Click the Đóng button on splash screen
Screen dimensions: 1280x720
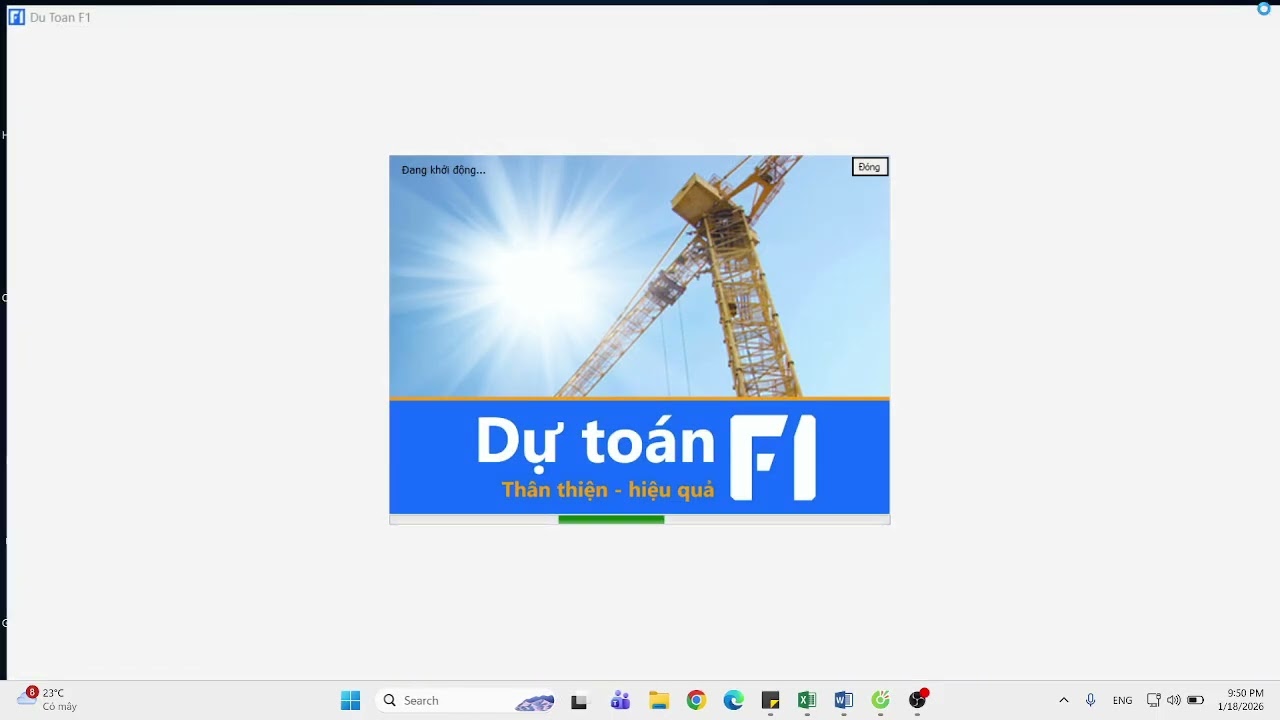pyautogui.click(x=869, y=167)
